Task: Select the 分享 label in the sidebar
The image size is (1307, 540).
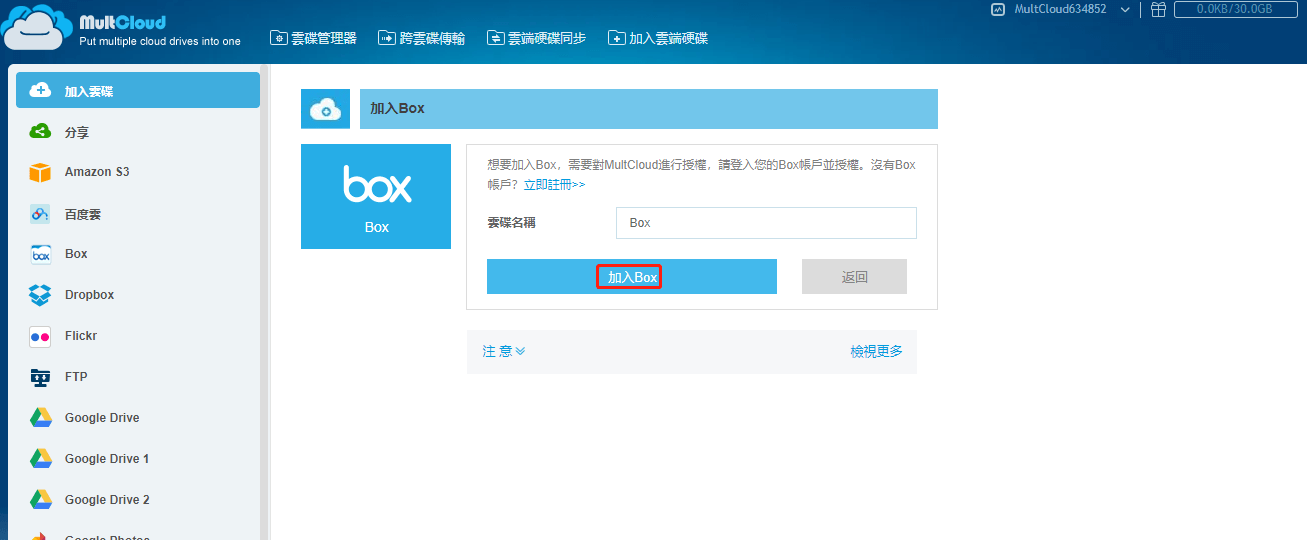Action: tap(77, 132)
